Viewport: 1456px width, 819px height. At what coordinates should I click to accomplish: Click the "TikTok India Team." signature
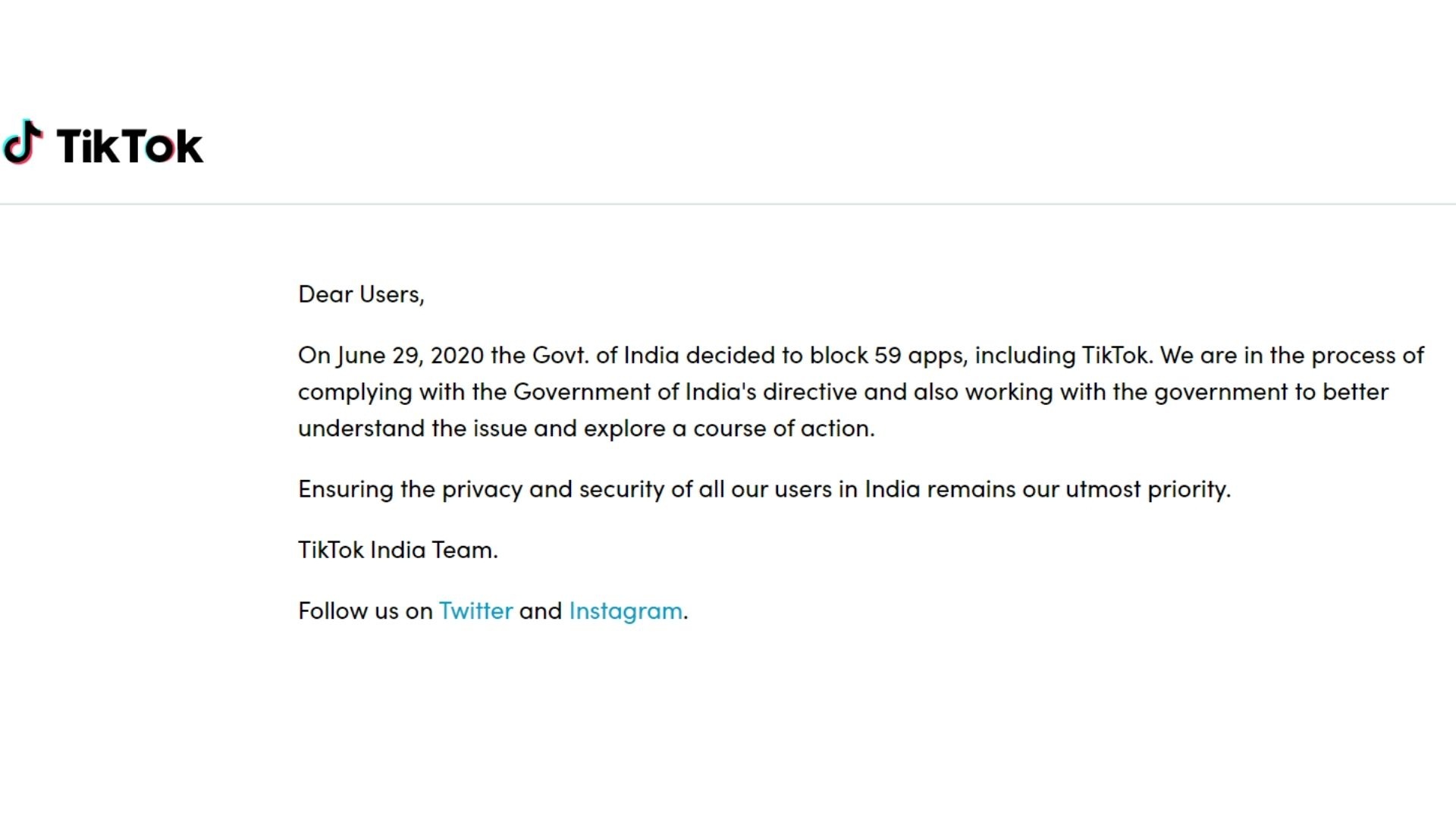click(398, 550)
